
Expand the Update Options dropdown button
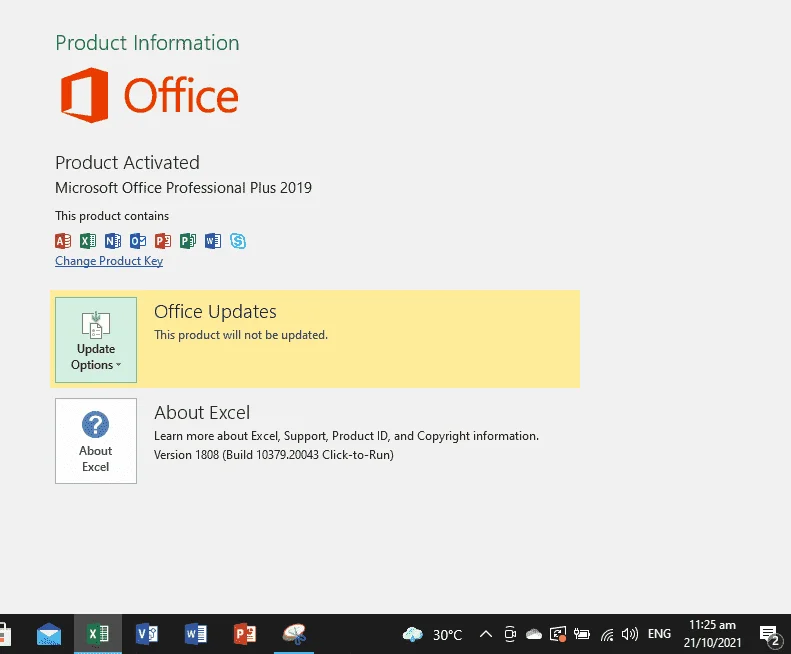[96, 340]
